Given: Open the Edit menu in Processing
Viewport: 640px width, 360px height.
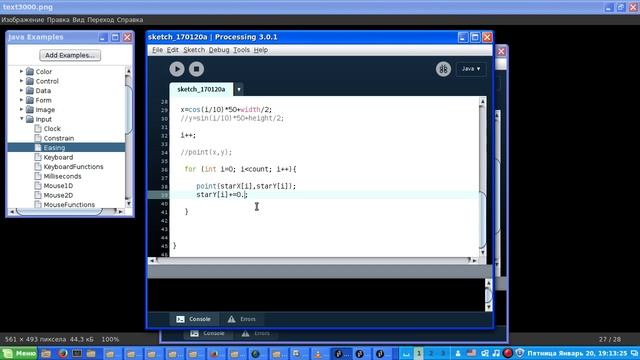Looking at the screenshot, I should 173,50.
